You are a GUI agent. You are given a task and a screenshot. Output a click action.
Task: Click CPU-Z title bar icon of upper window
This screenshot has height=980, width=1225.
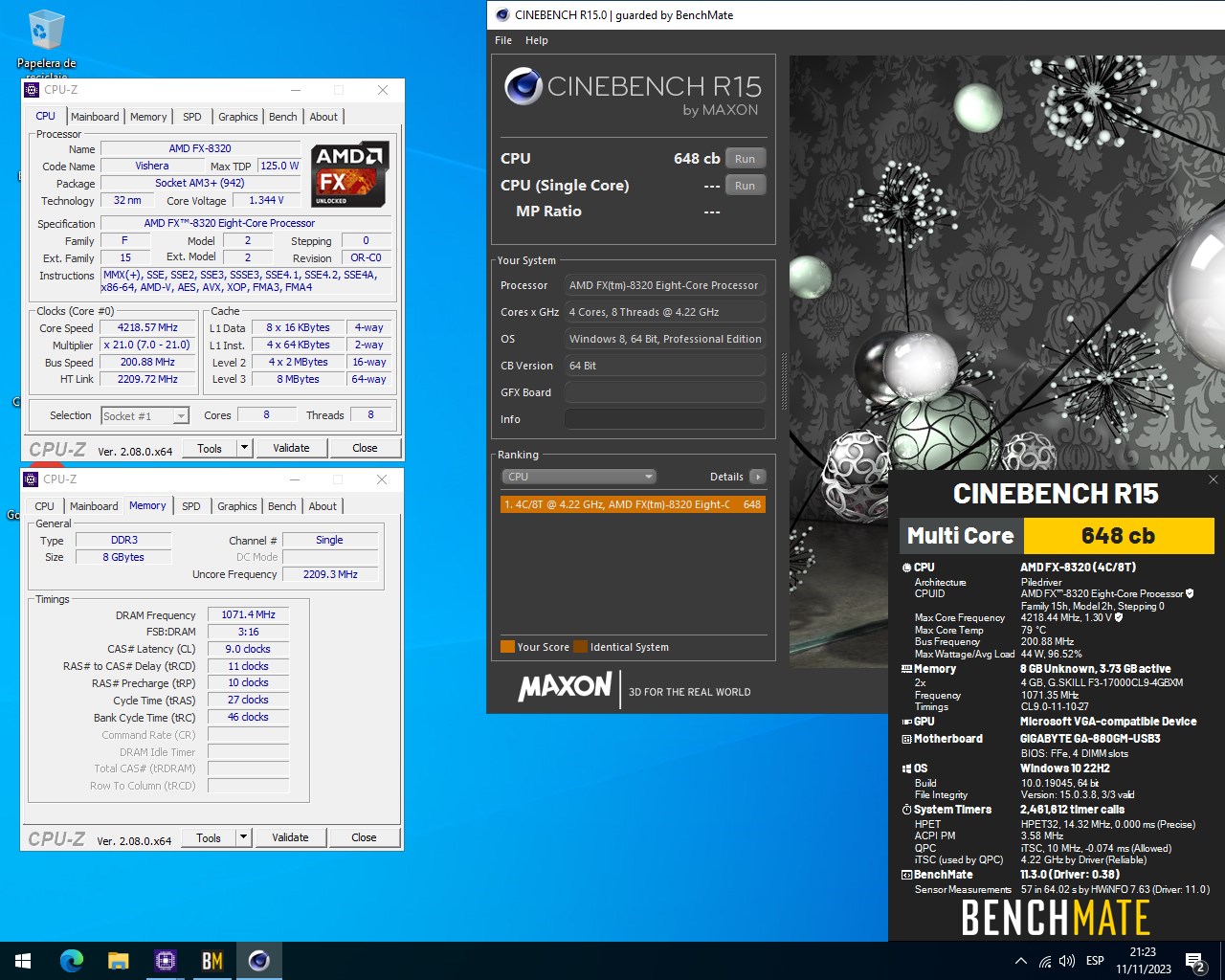(32, 90)
